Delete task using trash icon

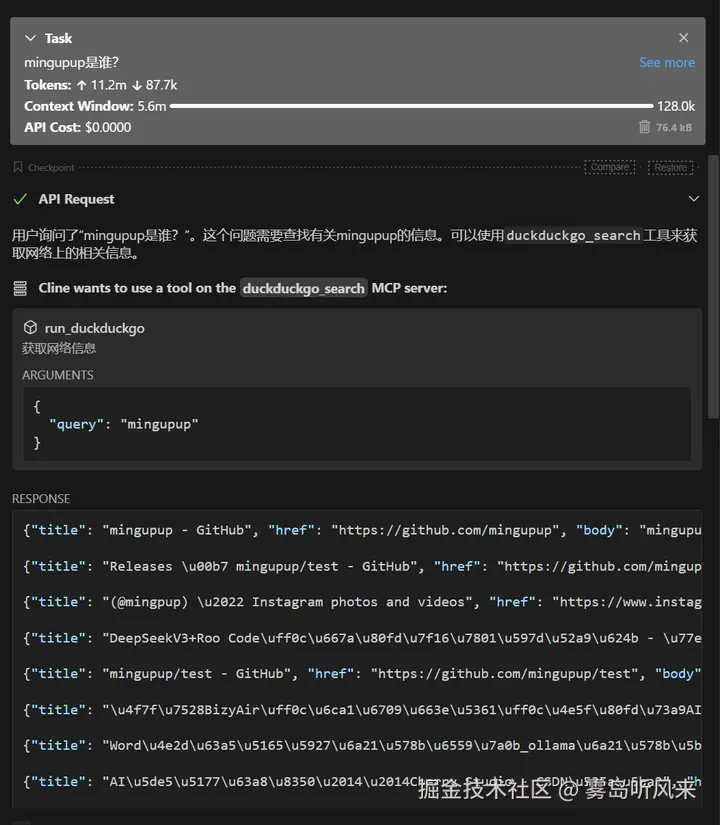click(644, 127)
